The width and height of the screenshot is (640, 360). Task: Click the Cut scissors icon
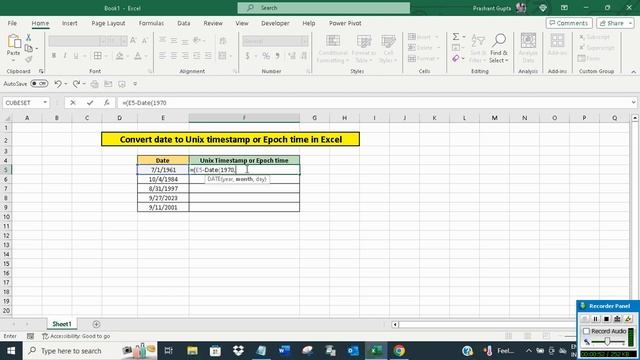point(29,38)
